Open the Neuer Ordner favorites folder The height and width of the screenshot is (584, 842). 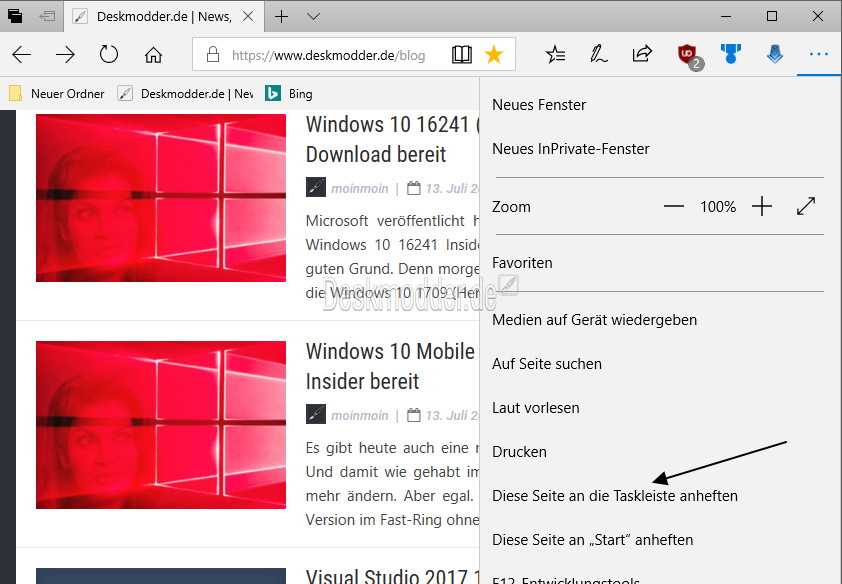pos(57,93)
